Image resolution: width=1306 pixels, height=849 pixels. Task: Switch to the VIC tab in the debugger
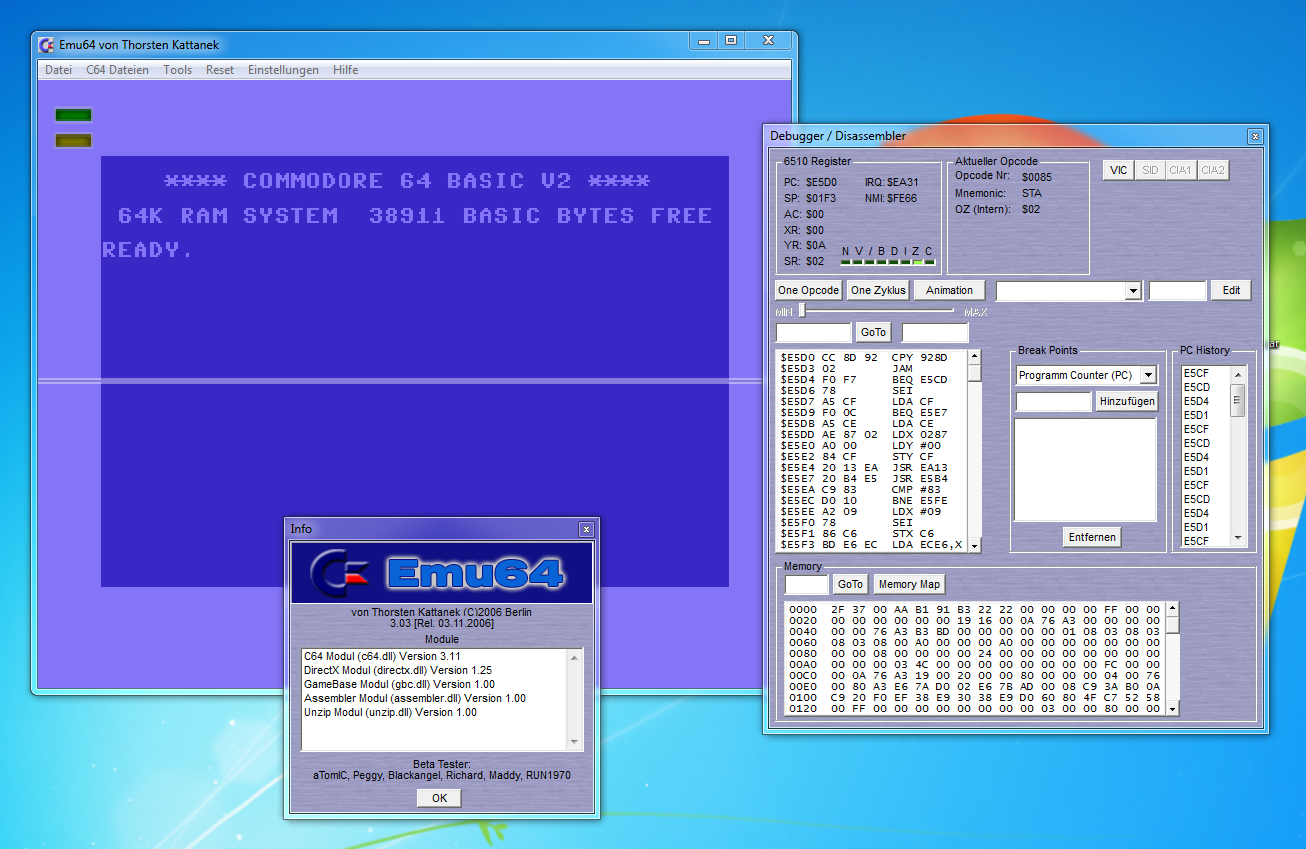click(x=1118, y=170)
